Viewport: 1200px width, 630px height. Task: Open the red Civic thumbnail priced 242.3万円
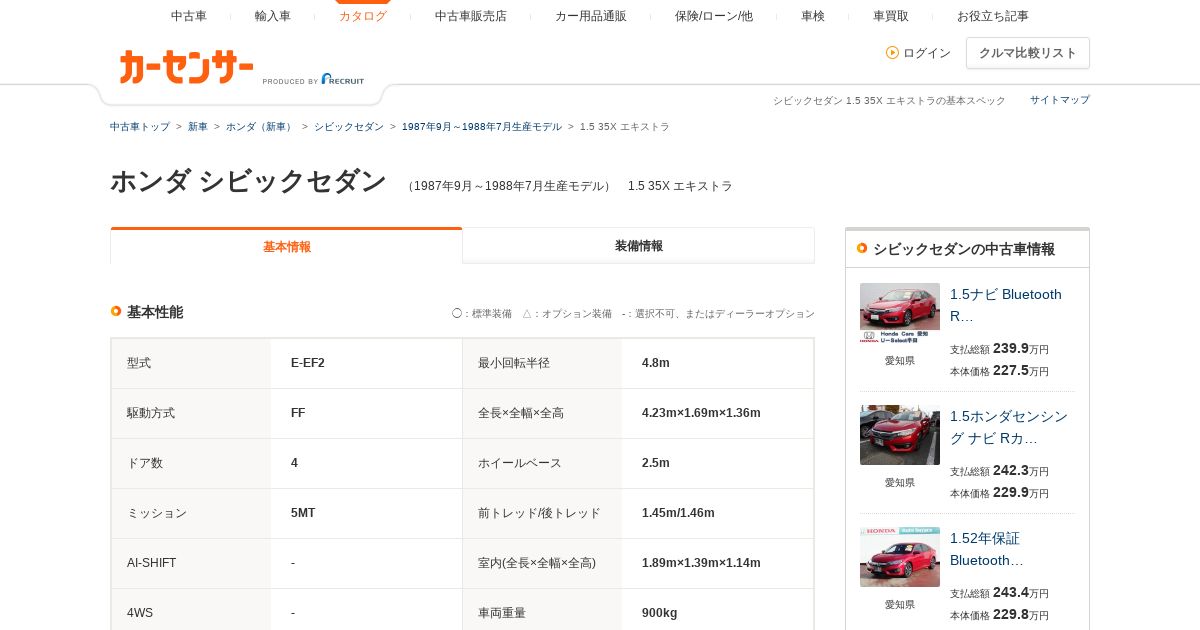tap(900, 435)
